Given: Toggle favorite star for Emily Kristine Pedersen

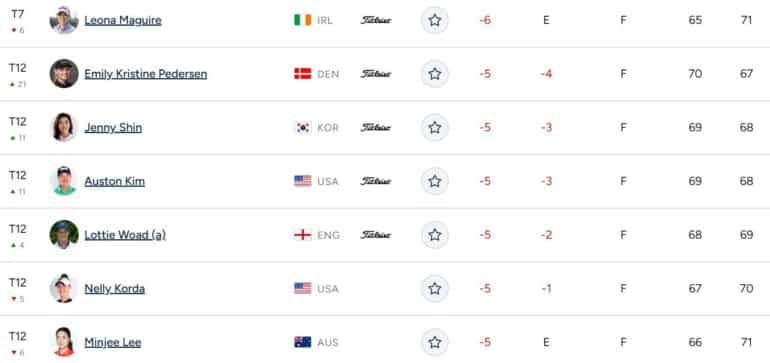Looking at the screenshot, I should [435, 74].
